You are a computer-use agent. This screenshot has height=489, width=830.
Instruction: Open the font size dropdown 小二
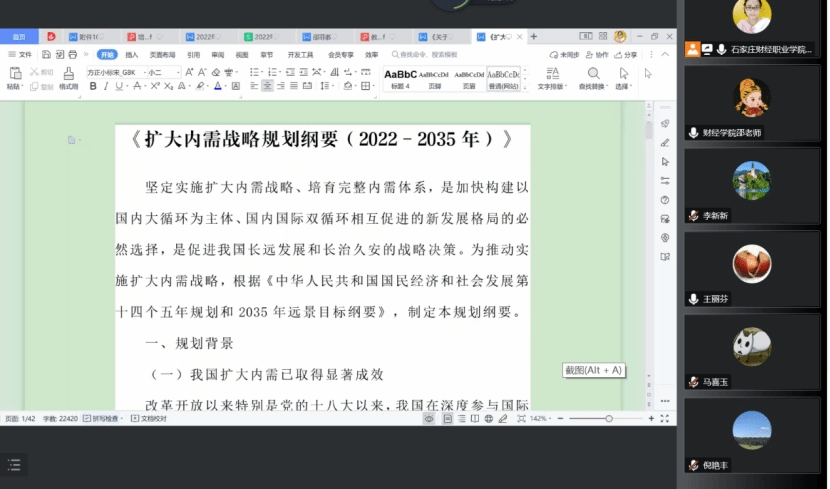coord(178,72)
